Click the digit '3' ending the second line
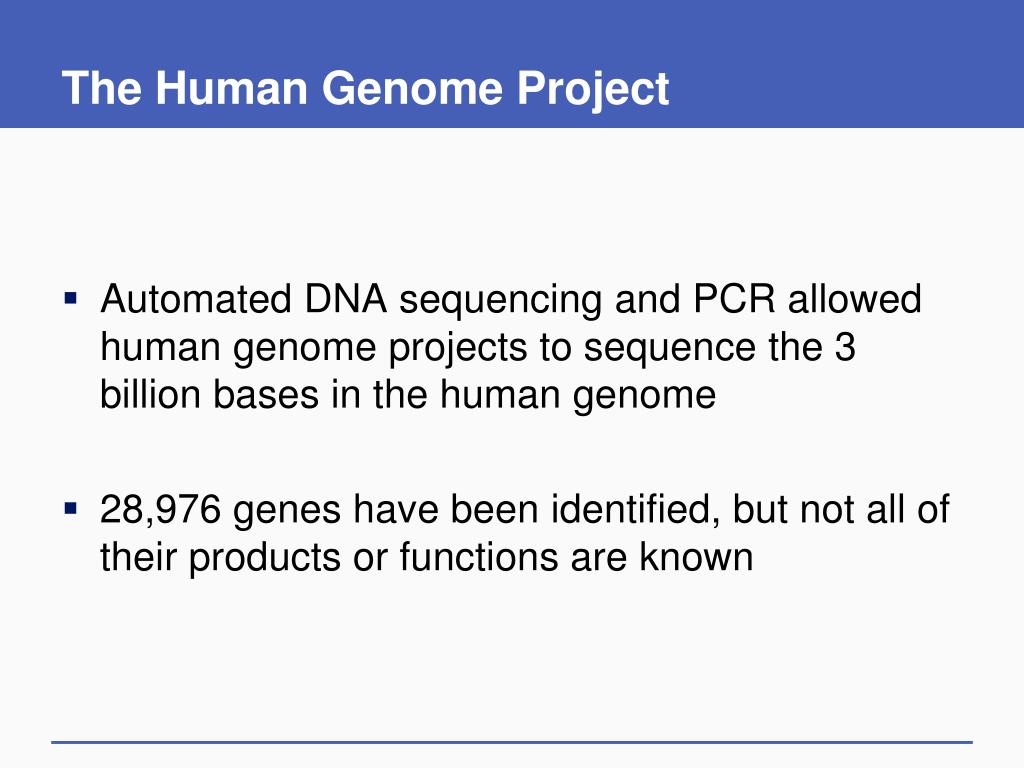The width and height of the screenshot is (1024, 768). coord(845,347)
